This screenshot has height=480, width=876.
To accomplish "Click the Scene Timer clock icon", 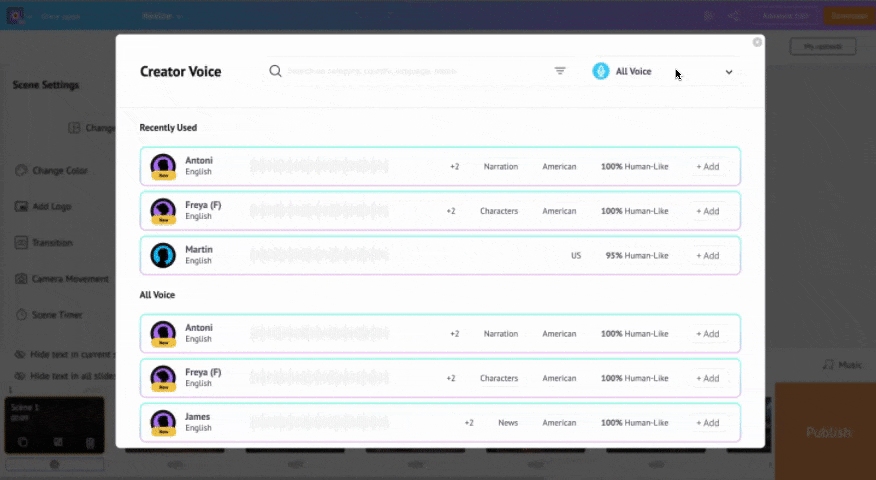I will point(21,315).
